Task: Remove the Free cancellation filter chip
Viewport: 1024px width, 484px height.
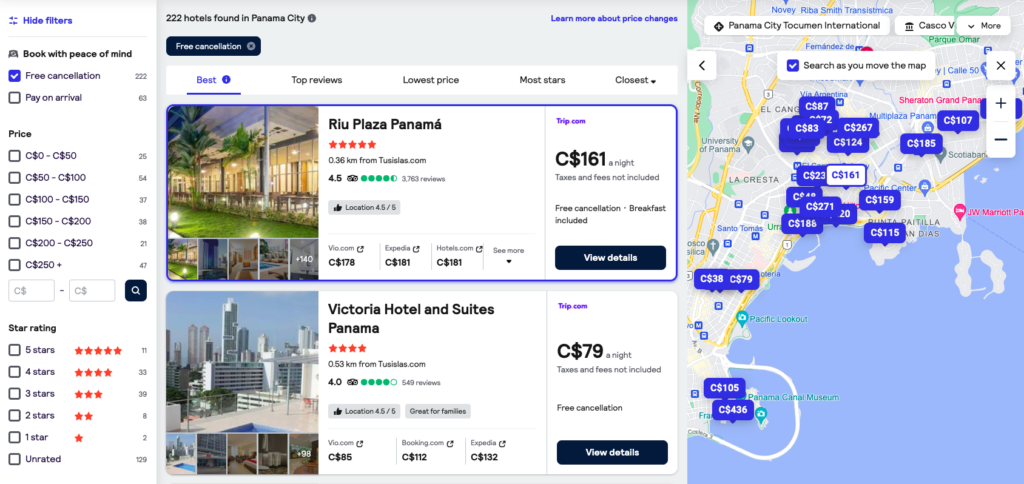Action: (x=250, y=46)
